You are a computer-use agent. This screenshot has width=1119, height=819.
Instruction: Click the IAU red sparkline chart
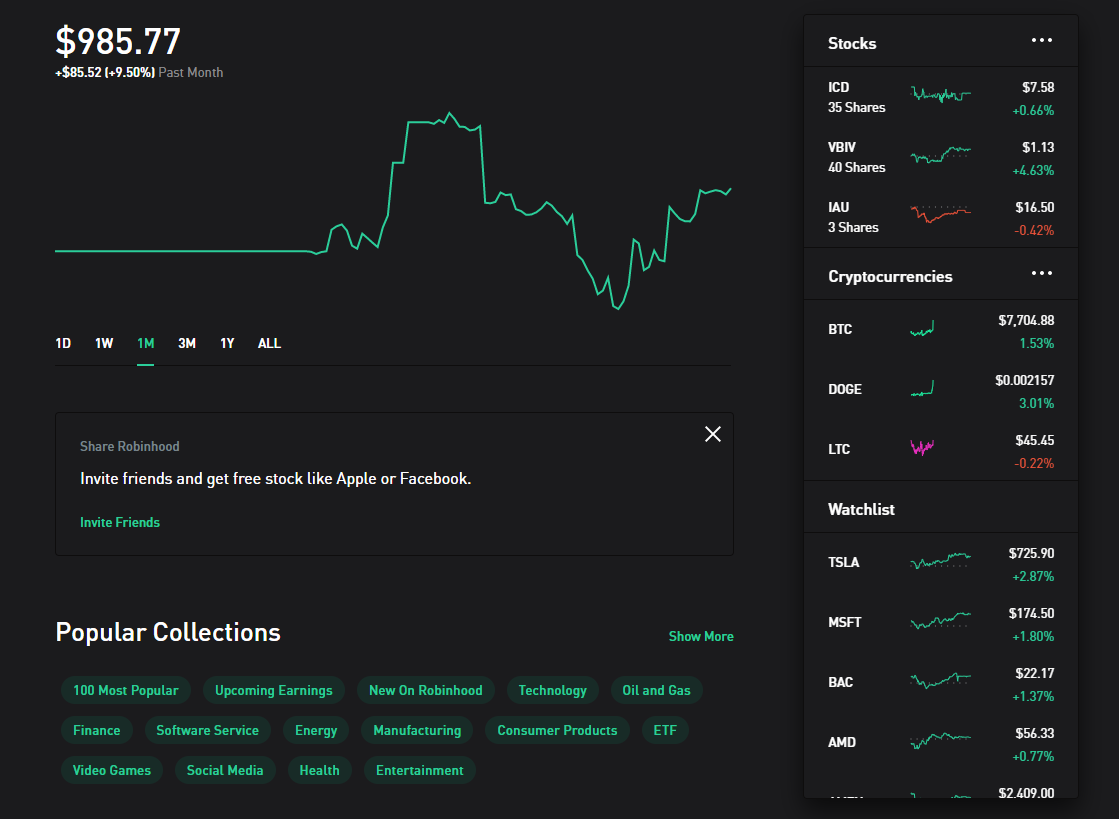(x=941, y=213)
